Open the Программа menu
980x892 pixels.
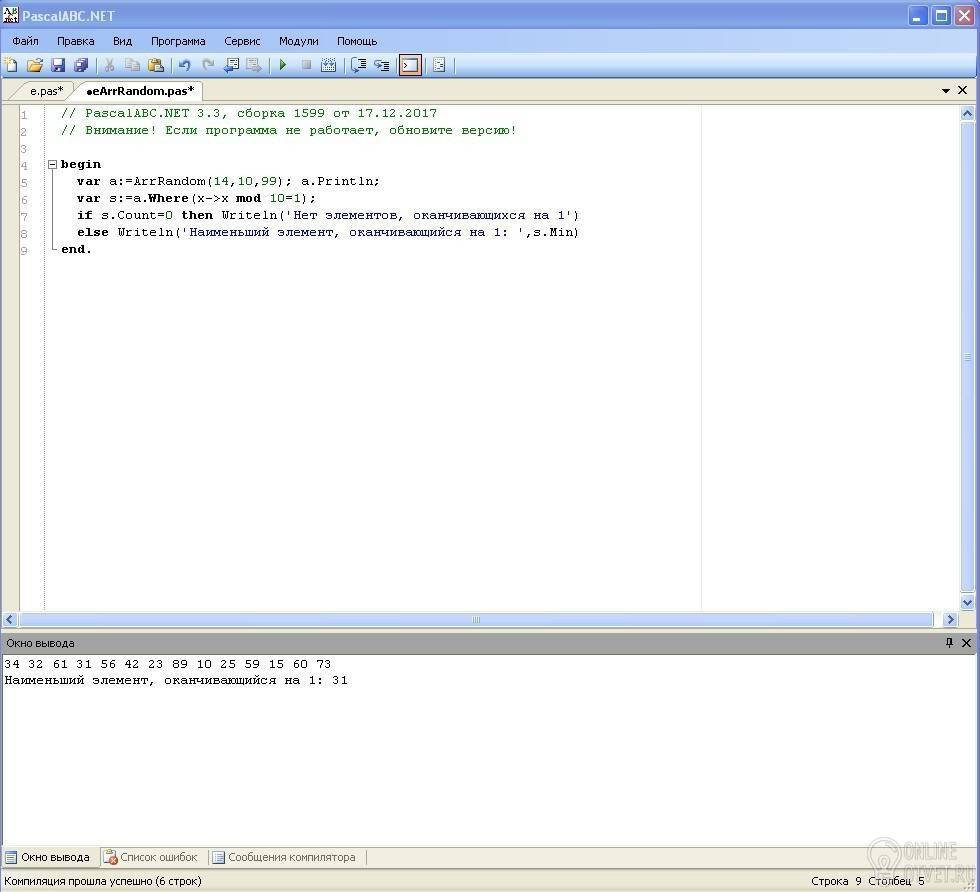coord(178,41)
